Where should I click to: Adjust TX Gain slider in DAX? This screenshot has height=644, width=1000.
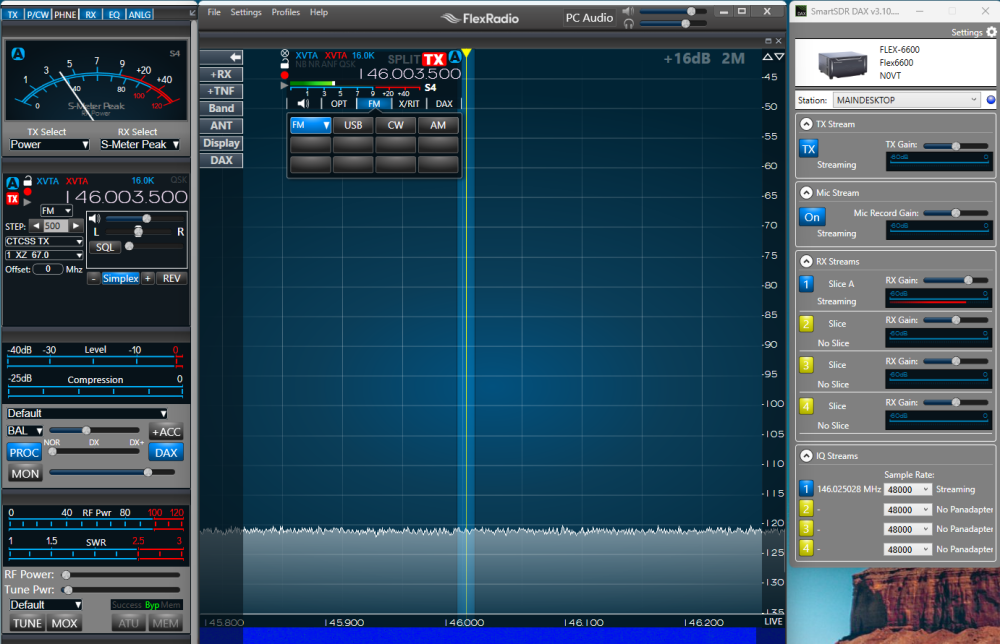pyautogui.click(x=955, y=146)
